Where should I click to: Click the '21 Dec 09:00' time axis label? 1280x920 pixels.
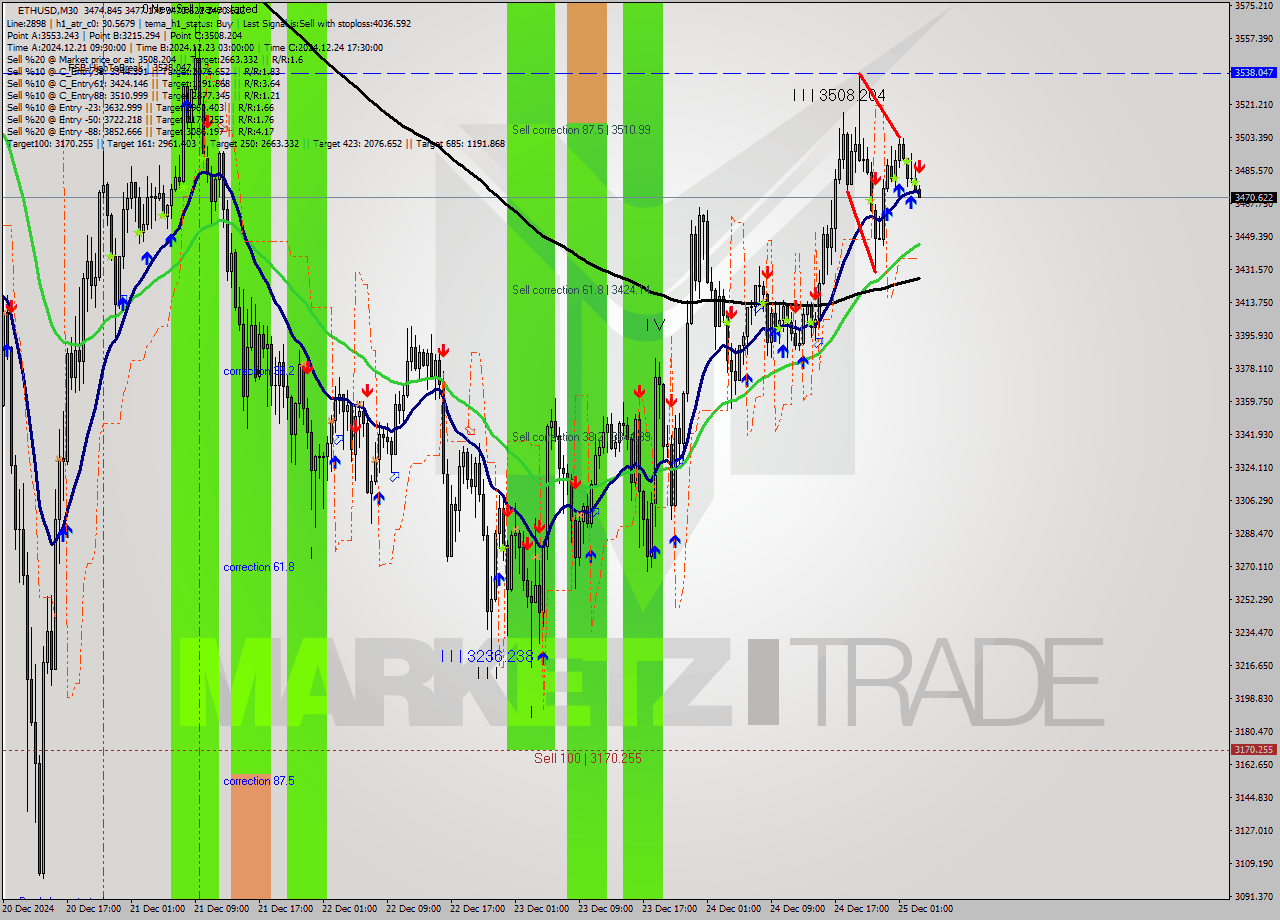[x=221, y=910]
